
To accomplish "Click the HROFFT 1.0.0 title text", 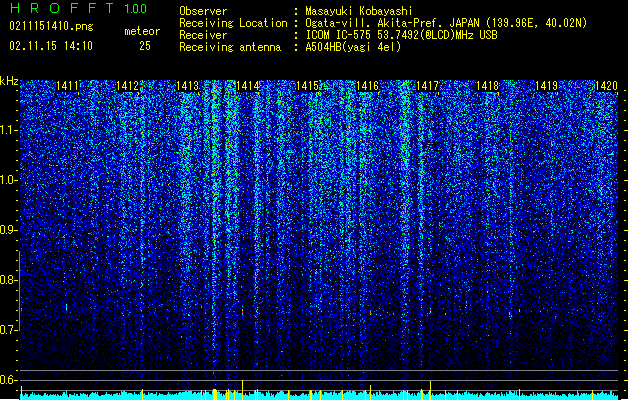I will 78,8.
